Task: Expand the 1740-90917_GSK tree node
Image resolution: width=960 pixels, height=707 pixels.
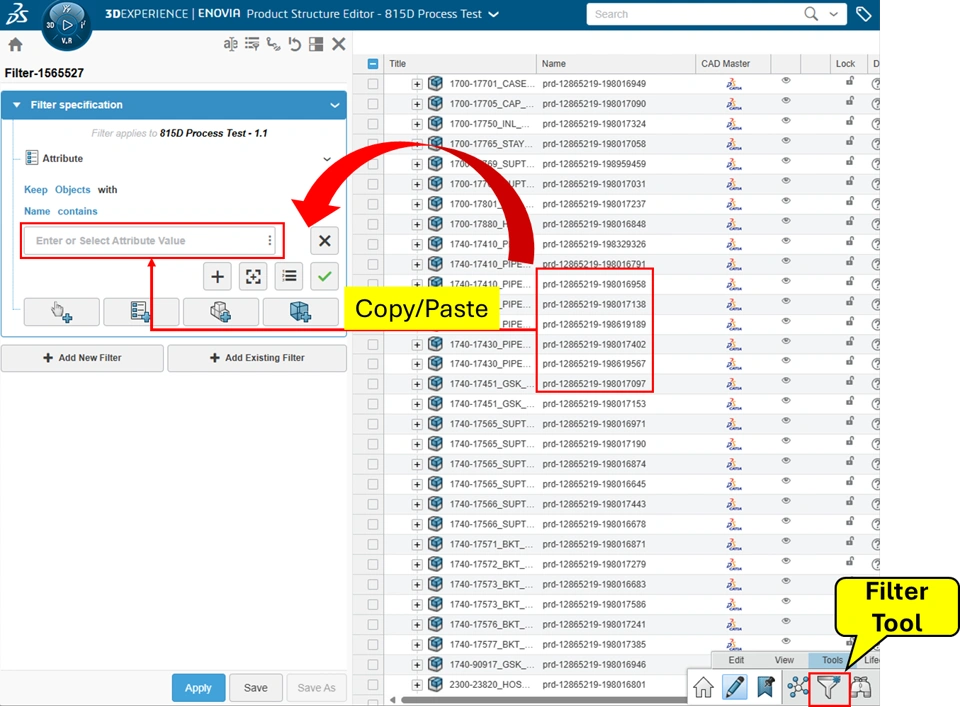Action: [x=417, y=665]
